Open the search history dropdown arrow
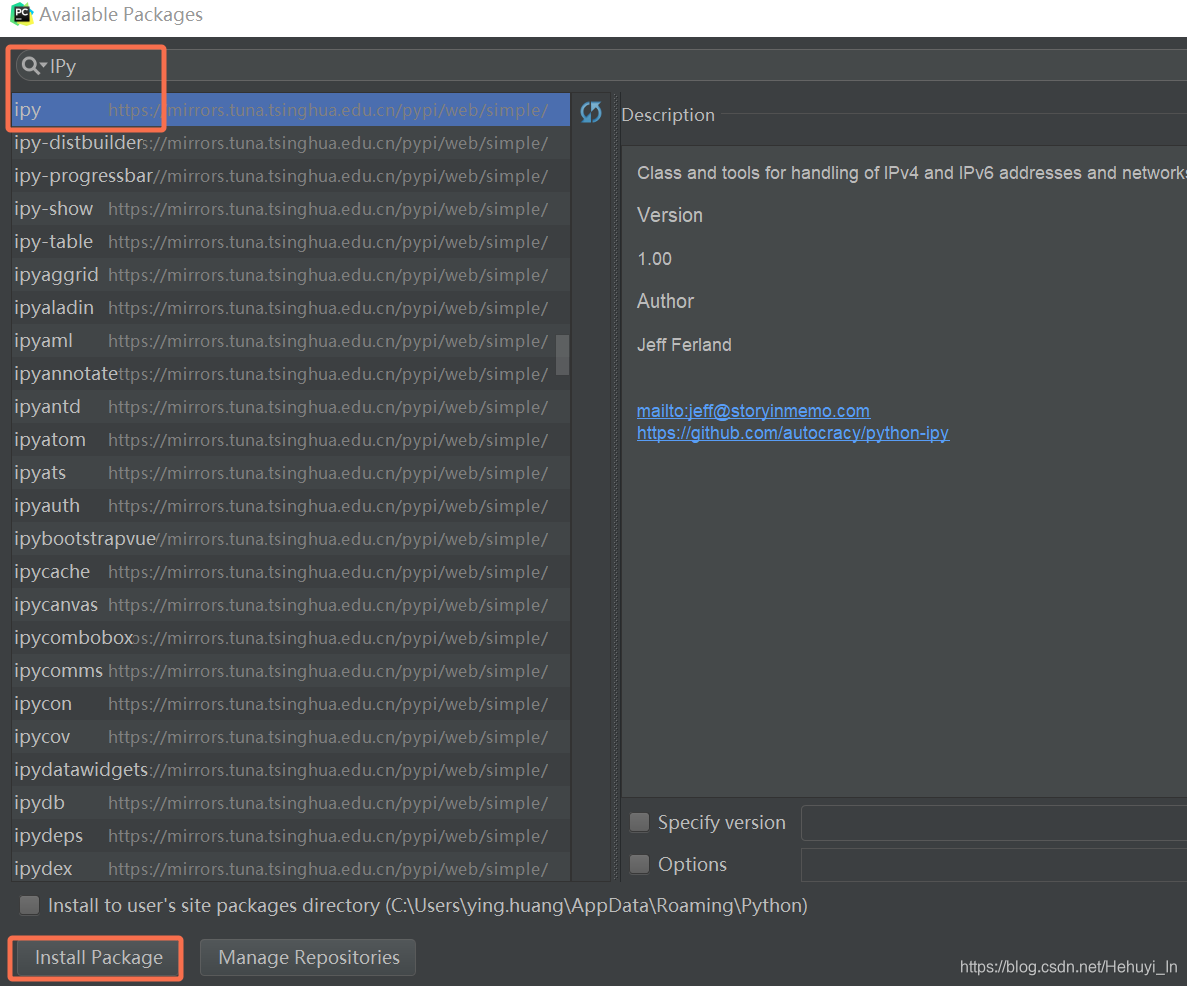The height and width of the screenshot is (986, 1187). pyautogui.click(x=44, y=65)
